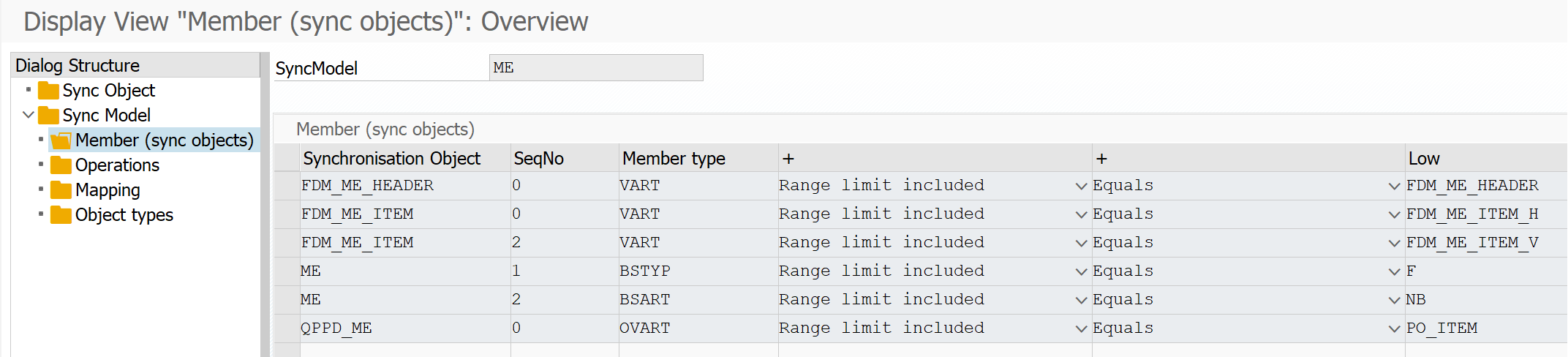
Task: Open Equals dropdown in the BSTYP row
Action: click(x=1394, y=271)
